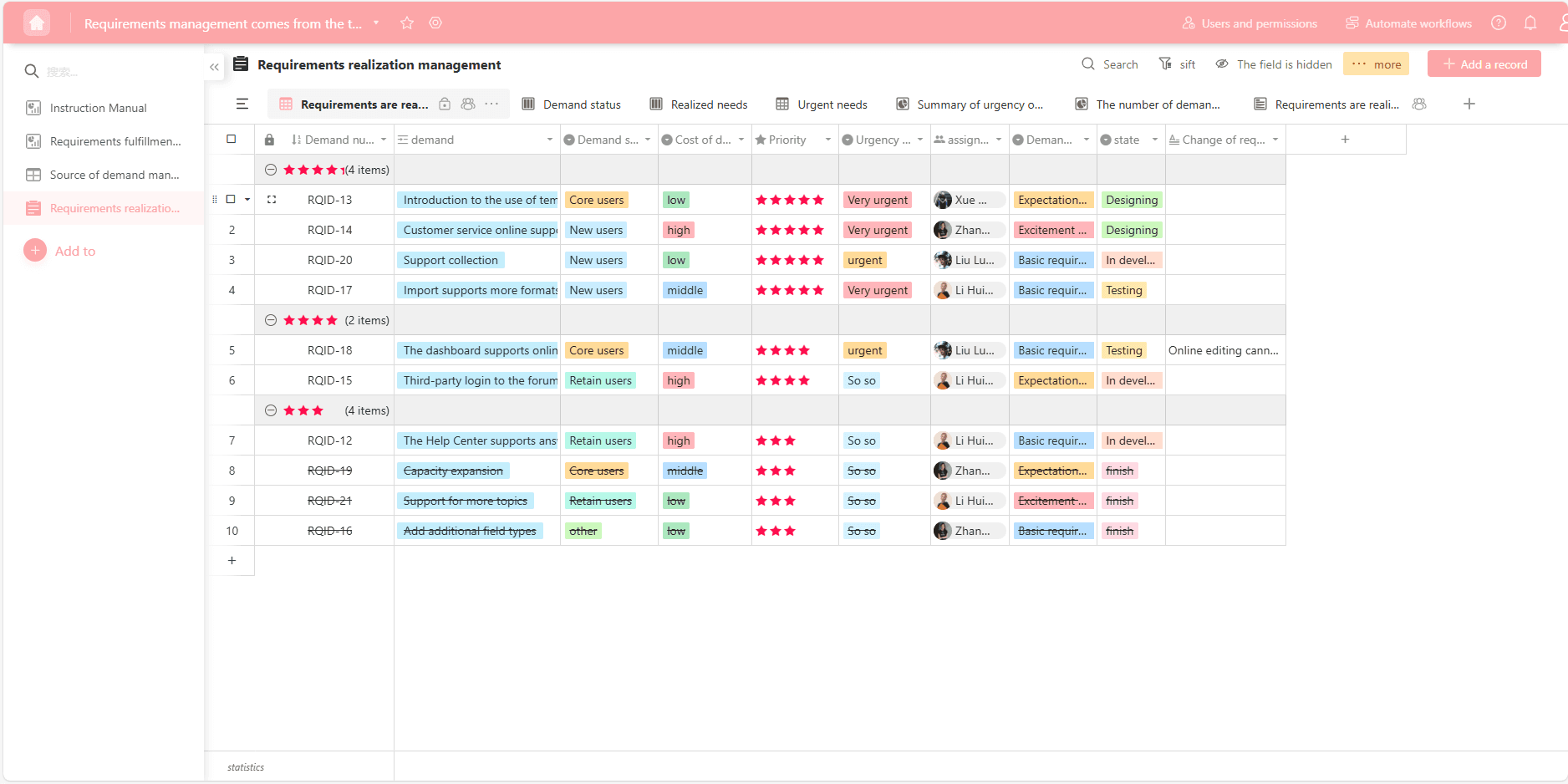Click the Very urgent tag for RQID-14
Image resolution: width=1568 pixels, height=784 pixels.
click(x=877, y=230)
